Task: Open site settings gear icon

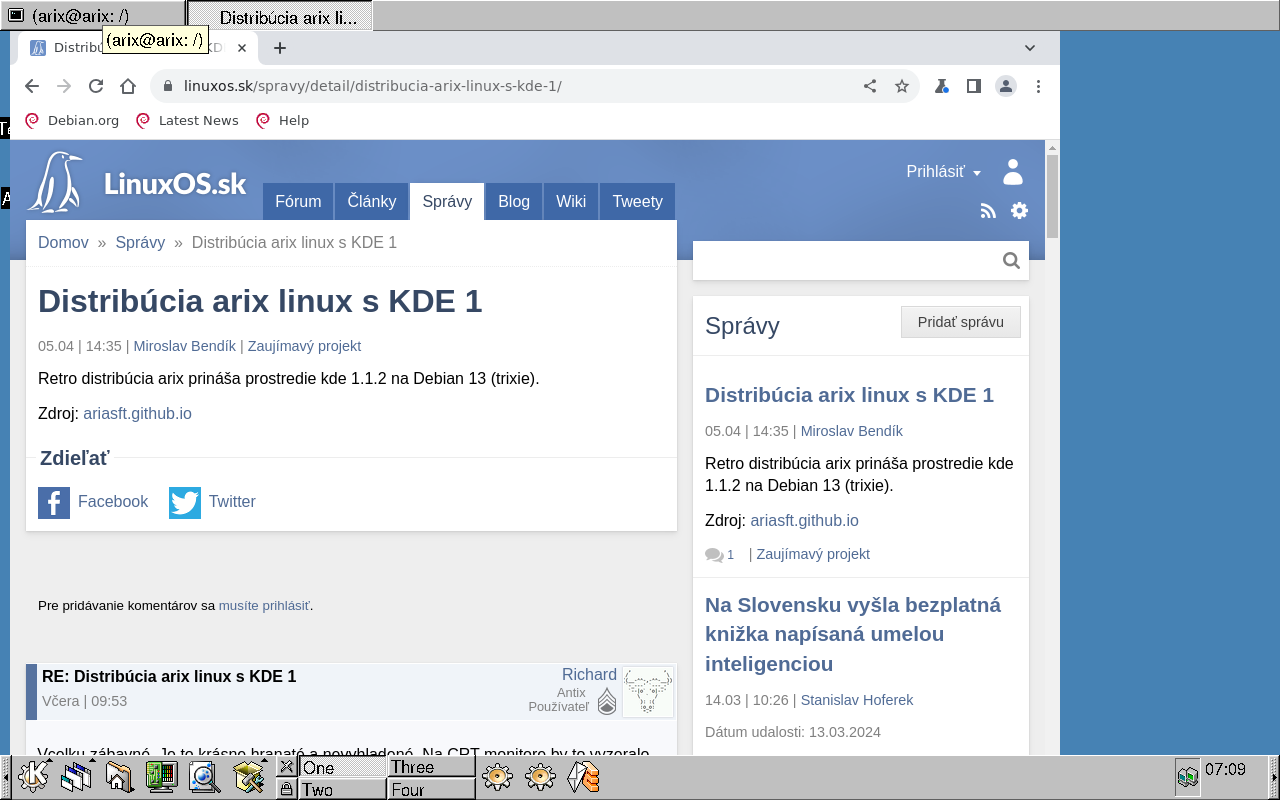Action: pos(1019,211)
